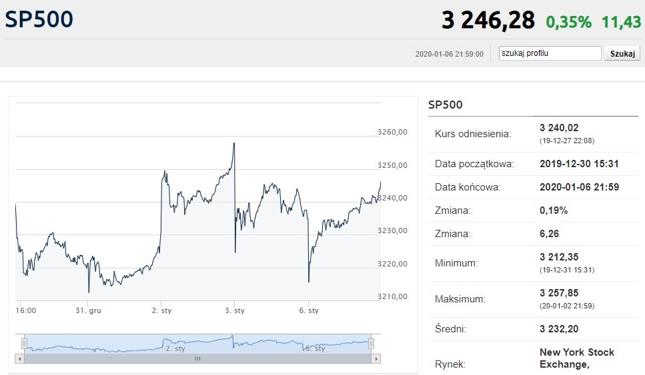The width and height of the screenshot is (645, 375).
Task: Click the 3. sty peak on chart
Action: point(234,144)
